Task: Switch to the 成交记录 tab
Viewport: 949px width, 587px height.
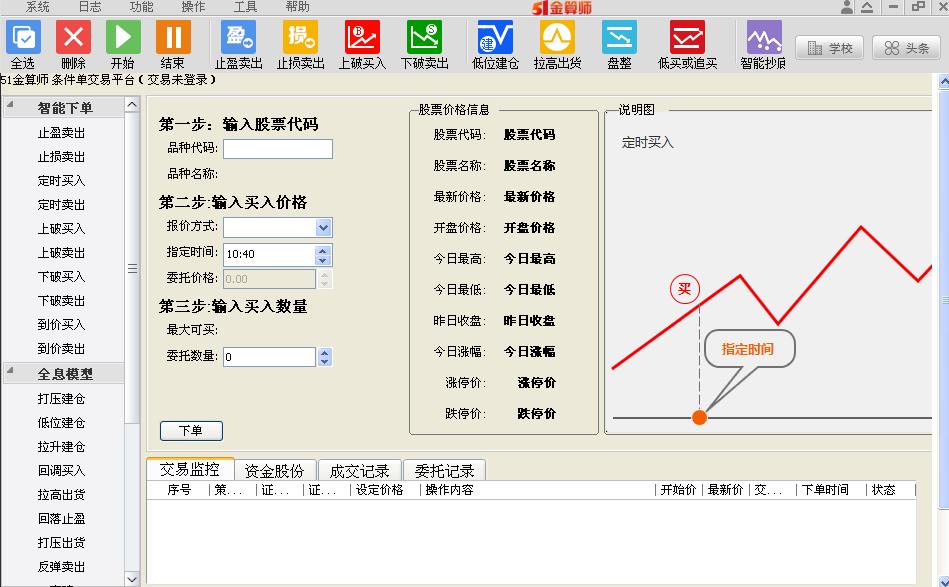Action: pyautogui.click(x=359, y=470)
